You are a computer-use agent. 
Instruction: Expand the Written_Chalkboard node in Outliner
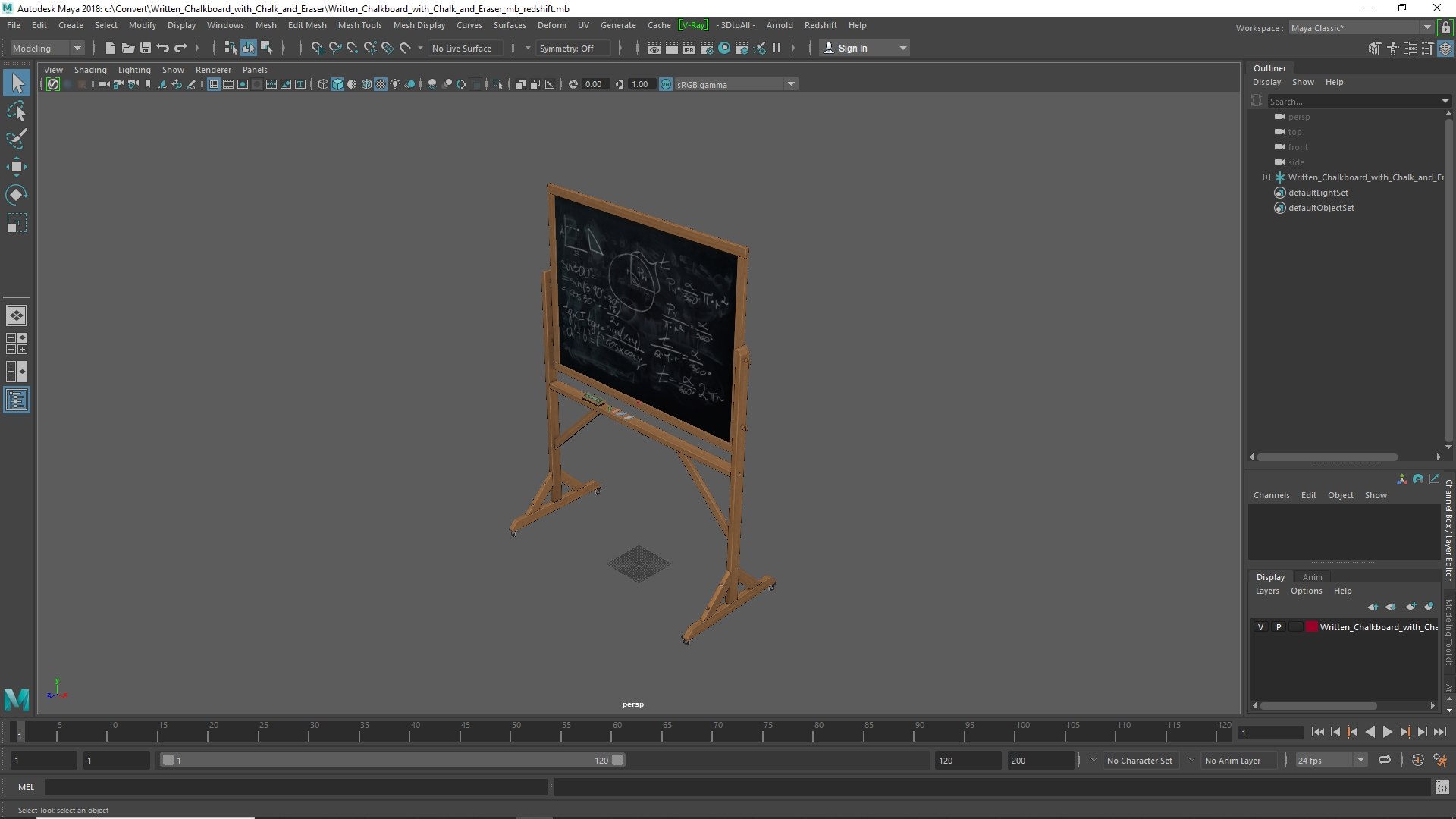[x=1266, y=177]
